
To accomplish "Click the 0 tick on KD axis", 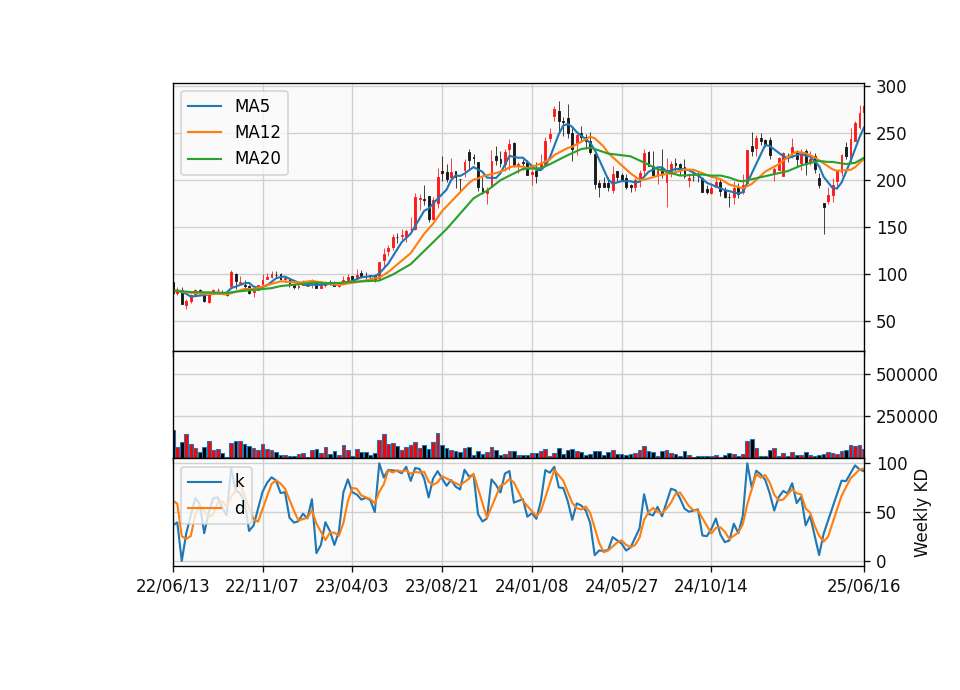I will (x=881, y=562).
